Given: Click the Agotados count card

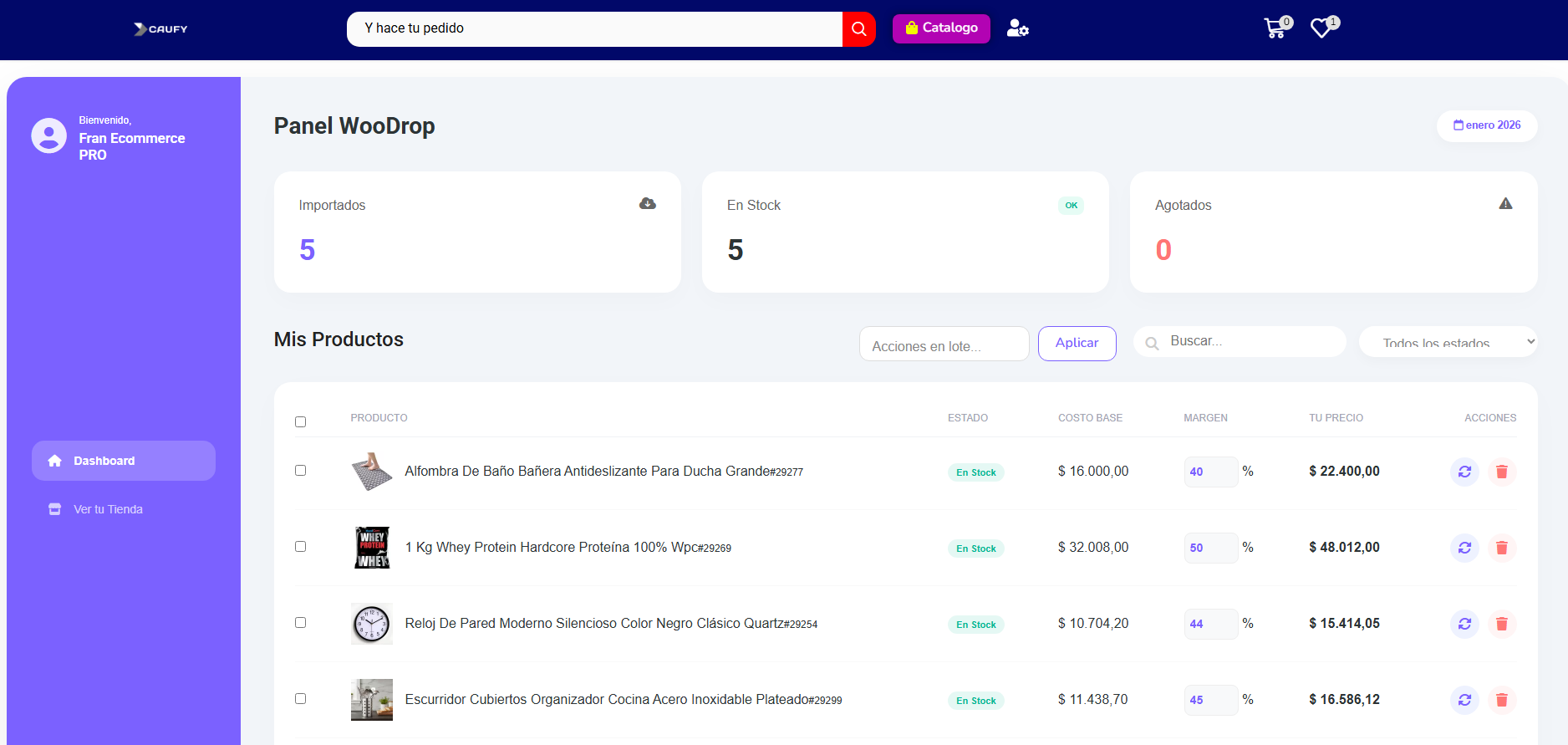Looking at the screenshot, I should pos(1333,232).
